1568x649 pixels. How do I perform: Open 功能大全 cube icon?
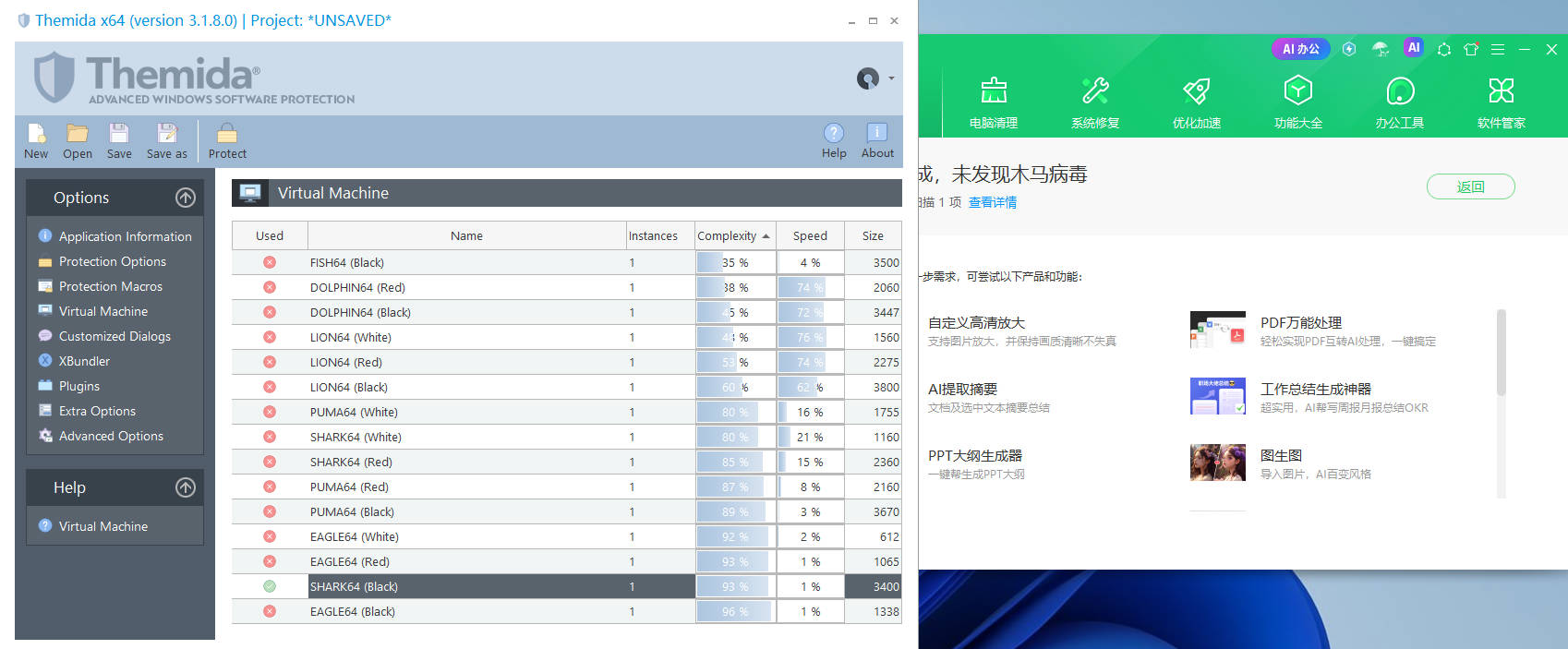tap(1298, 102)
